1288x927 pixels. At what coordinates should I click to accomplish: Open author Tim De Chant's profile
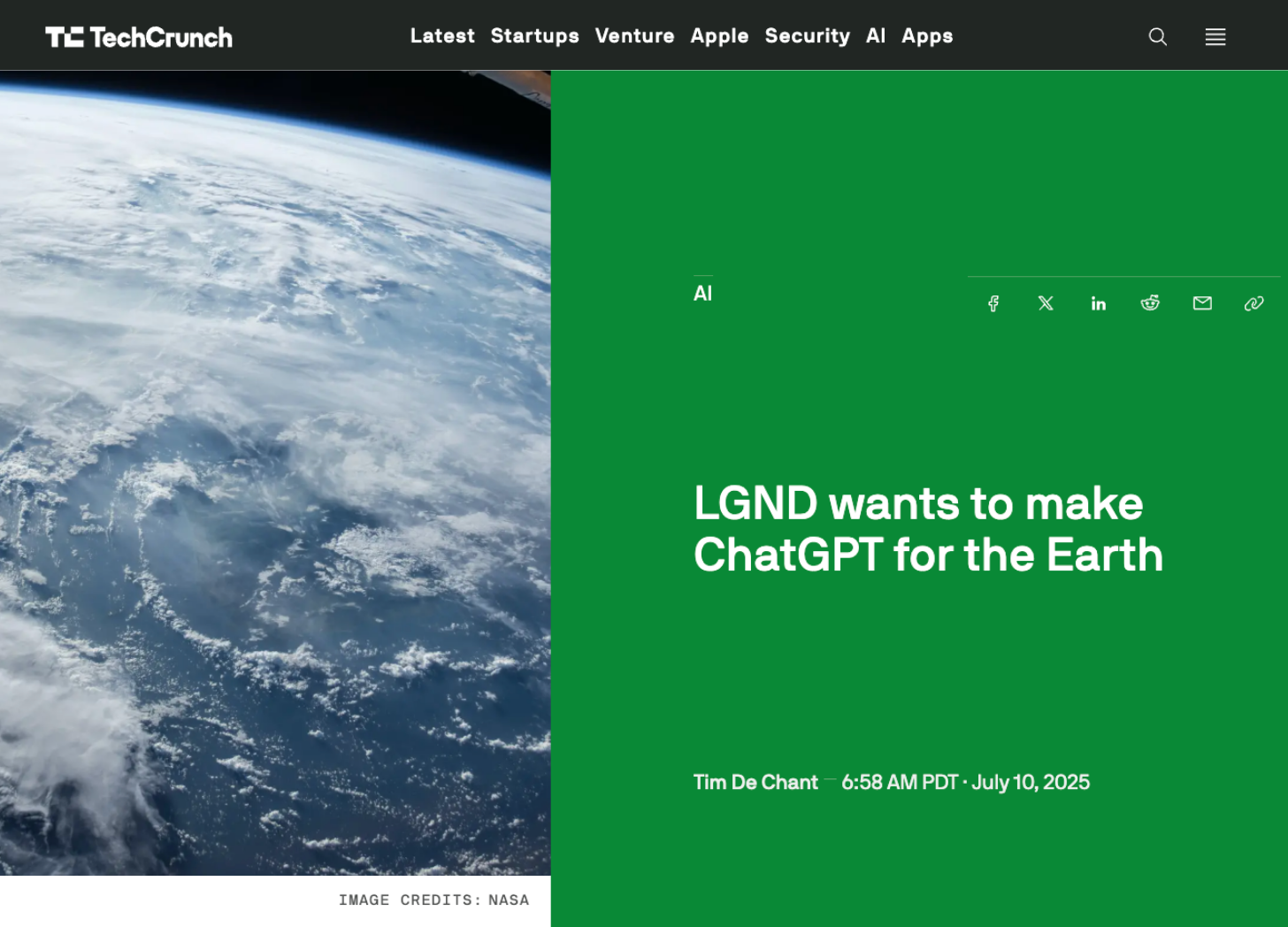(755, 782)
